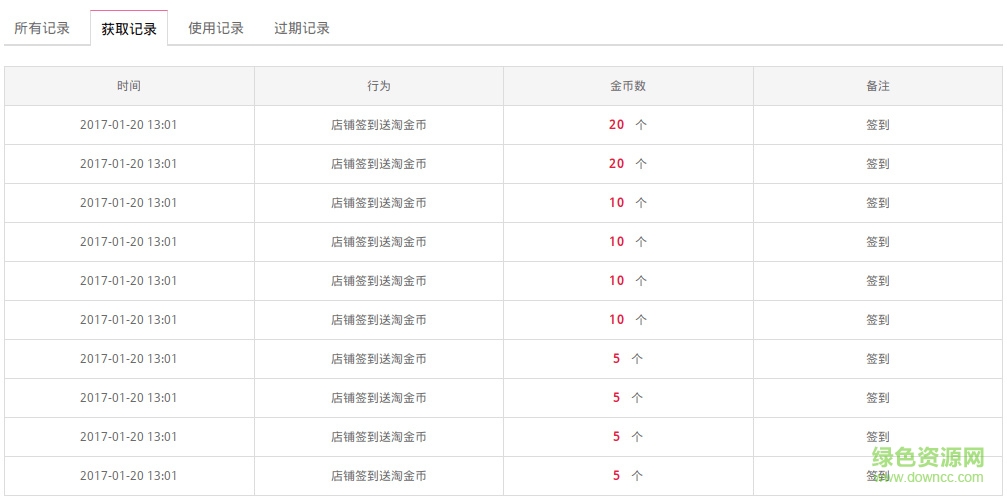Screen dimensions: 1007x496
Task: Click the 时间 column header
Action: coord(129,86)
